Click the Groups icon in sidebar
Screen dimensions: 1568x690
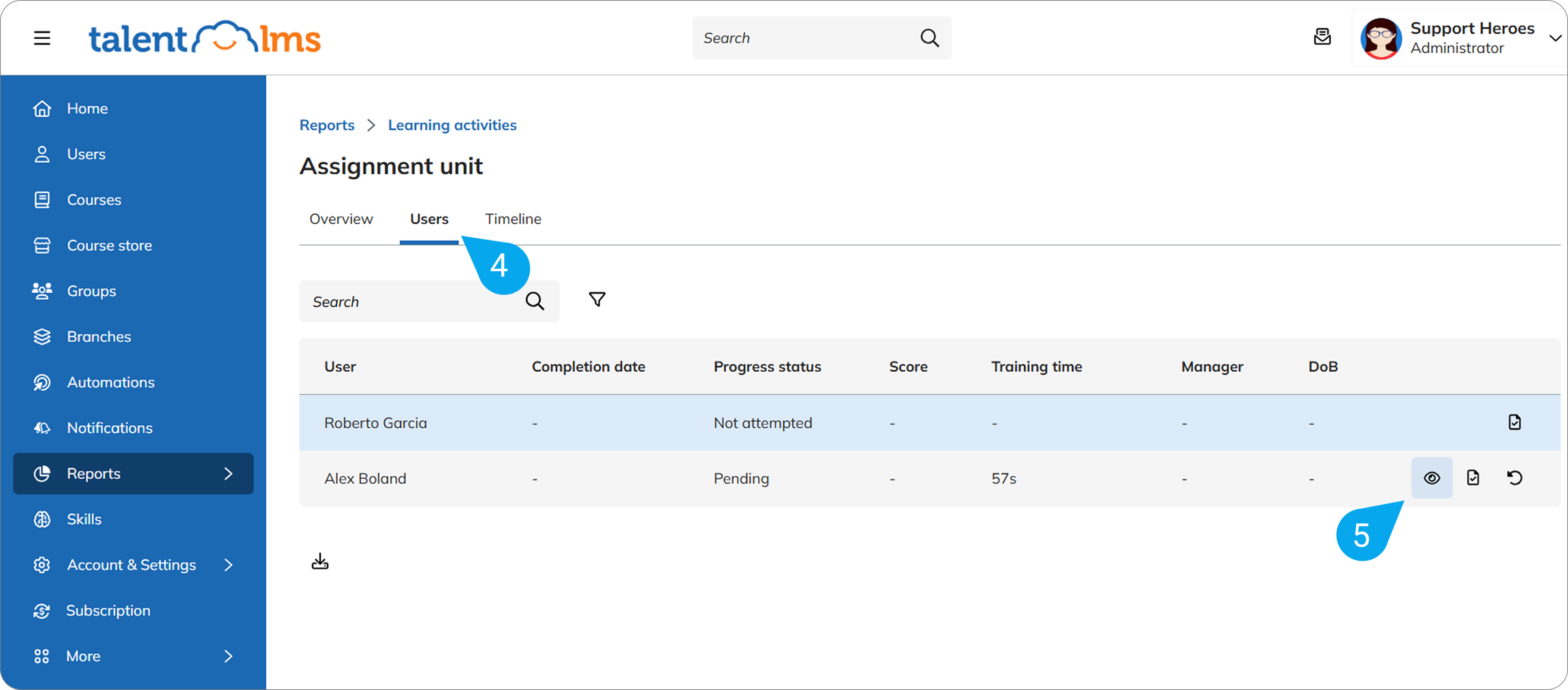click(42, 291)
